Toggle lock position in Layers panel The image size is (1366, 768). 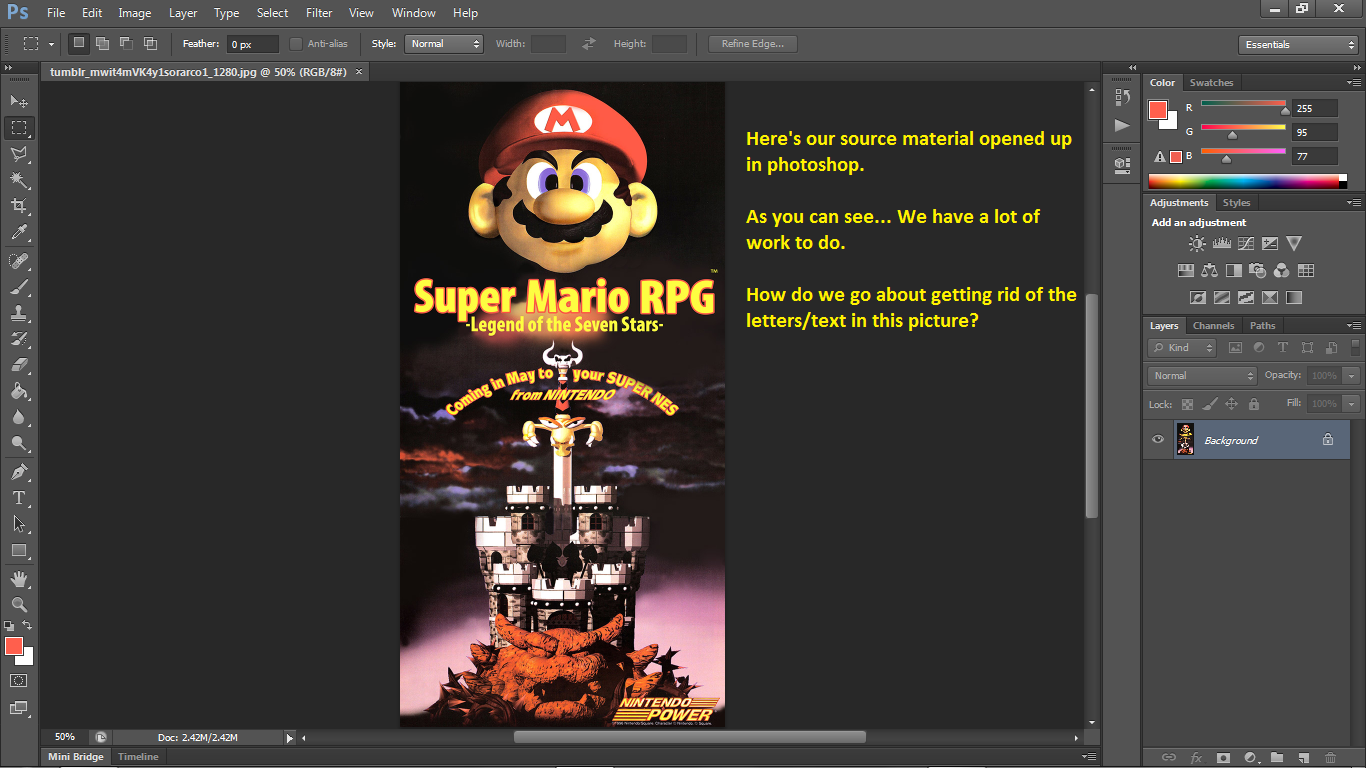[1231, 404]
